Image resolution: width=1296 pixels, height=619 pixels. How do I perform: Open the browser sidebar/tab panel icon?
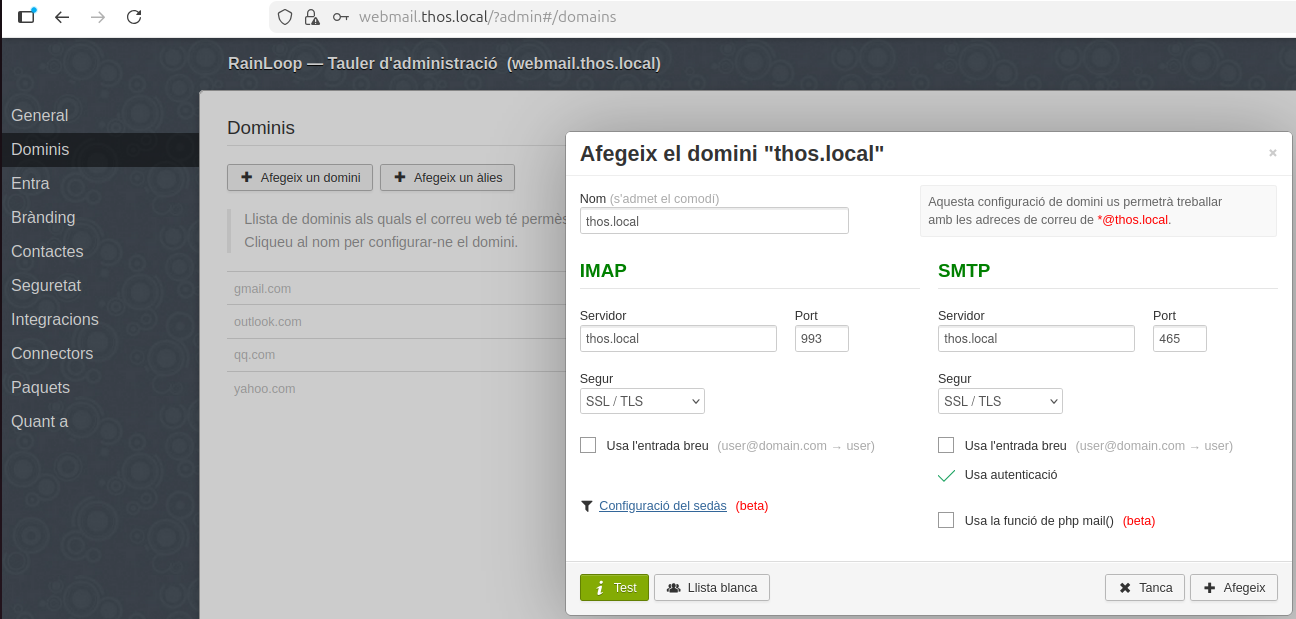pyautogui.click(x=27, y=16)
